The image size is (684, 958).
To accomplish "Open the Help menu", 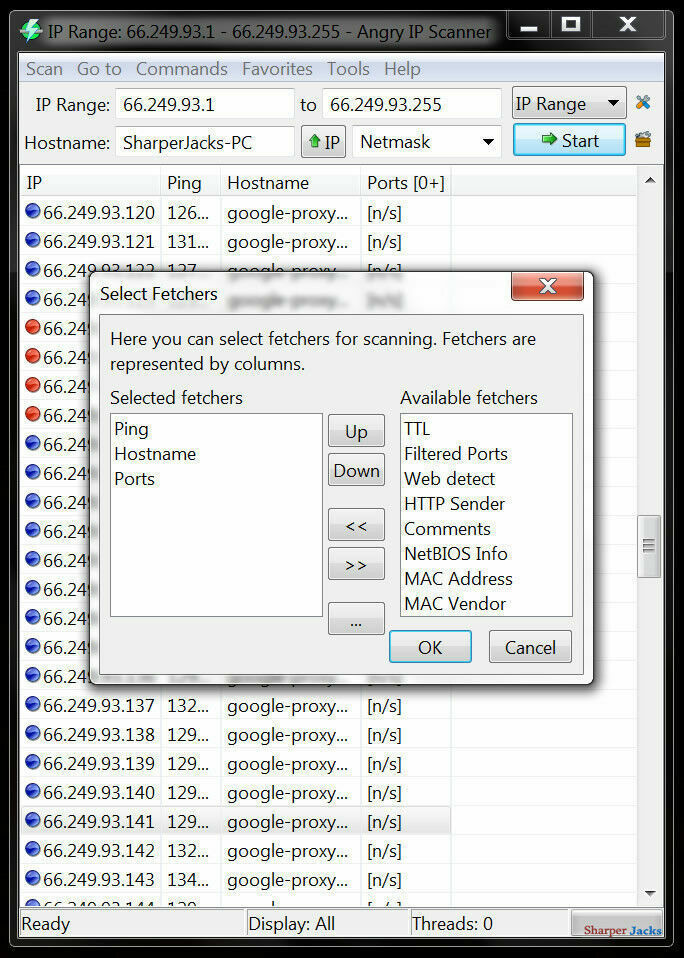I will pyautogui.click(x=402, y=68).
